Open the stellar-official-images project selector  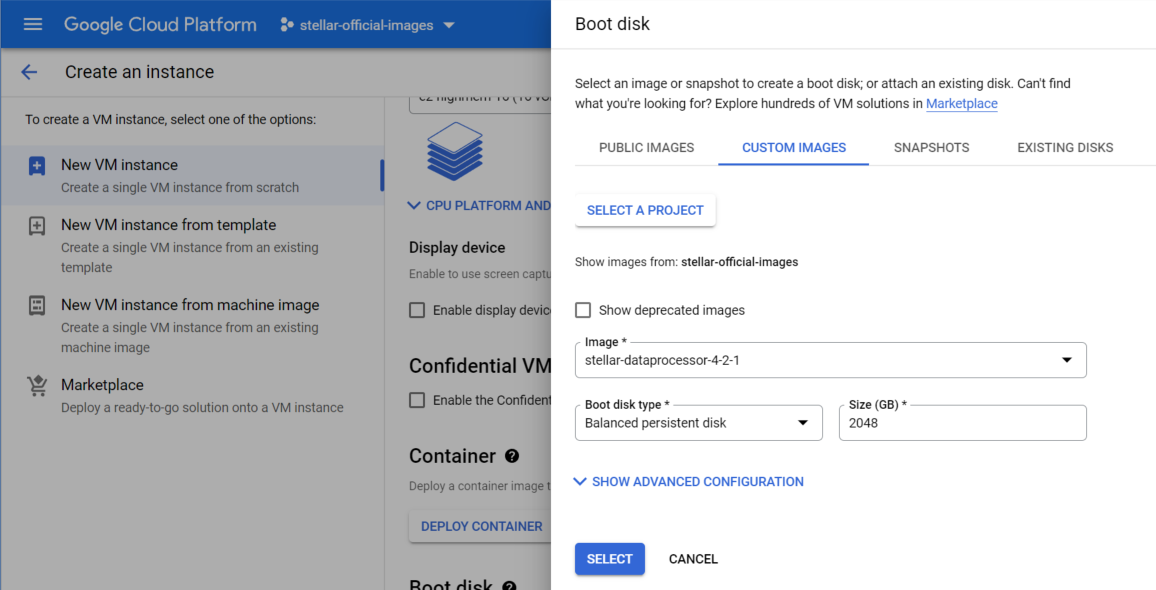pyautogui.click(x=366, y=25)
